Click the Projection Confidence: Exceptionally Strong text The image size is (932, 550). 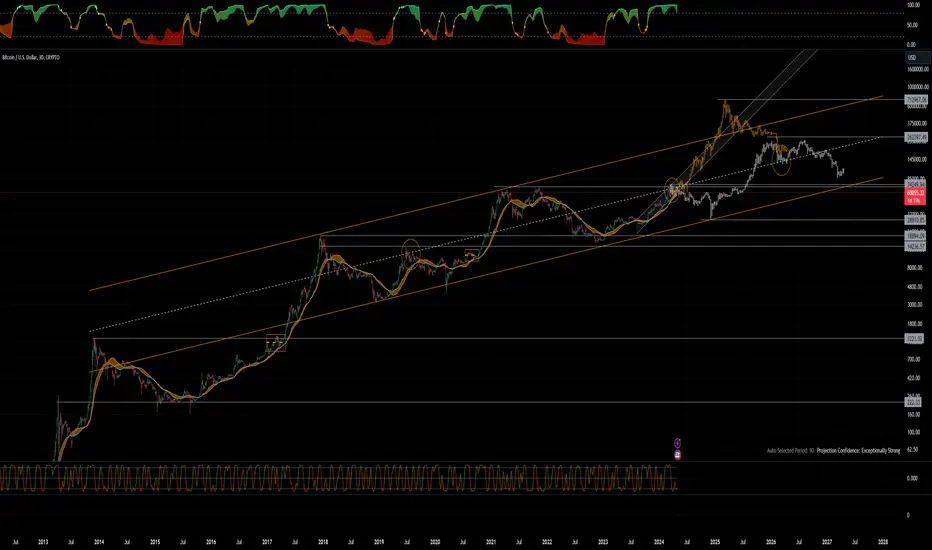coord(858,451)
